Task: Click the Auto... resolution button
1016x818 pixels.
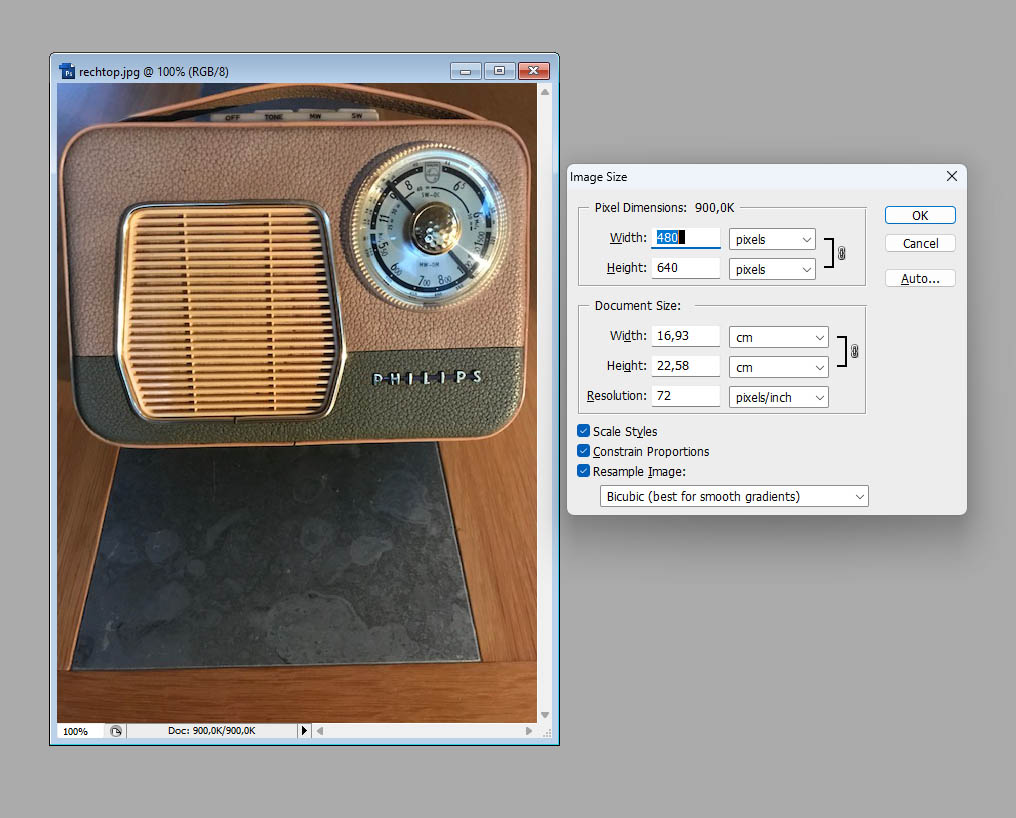Action: click(x=920, y=279)
